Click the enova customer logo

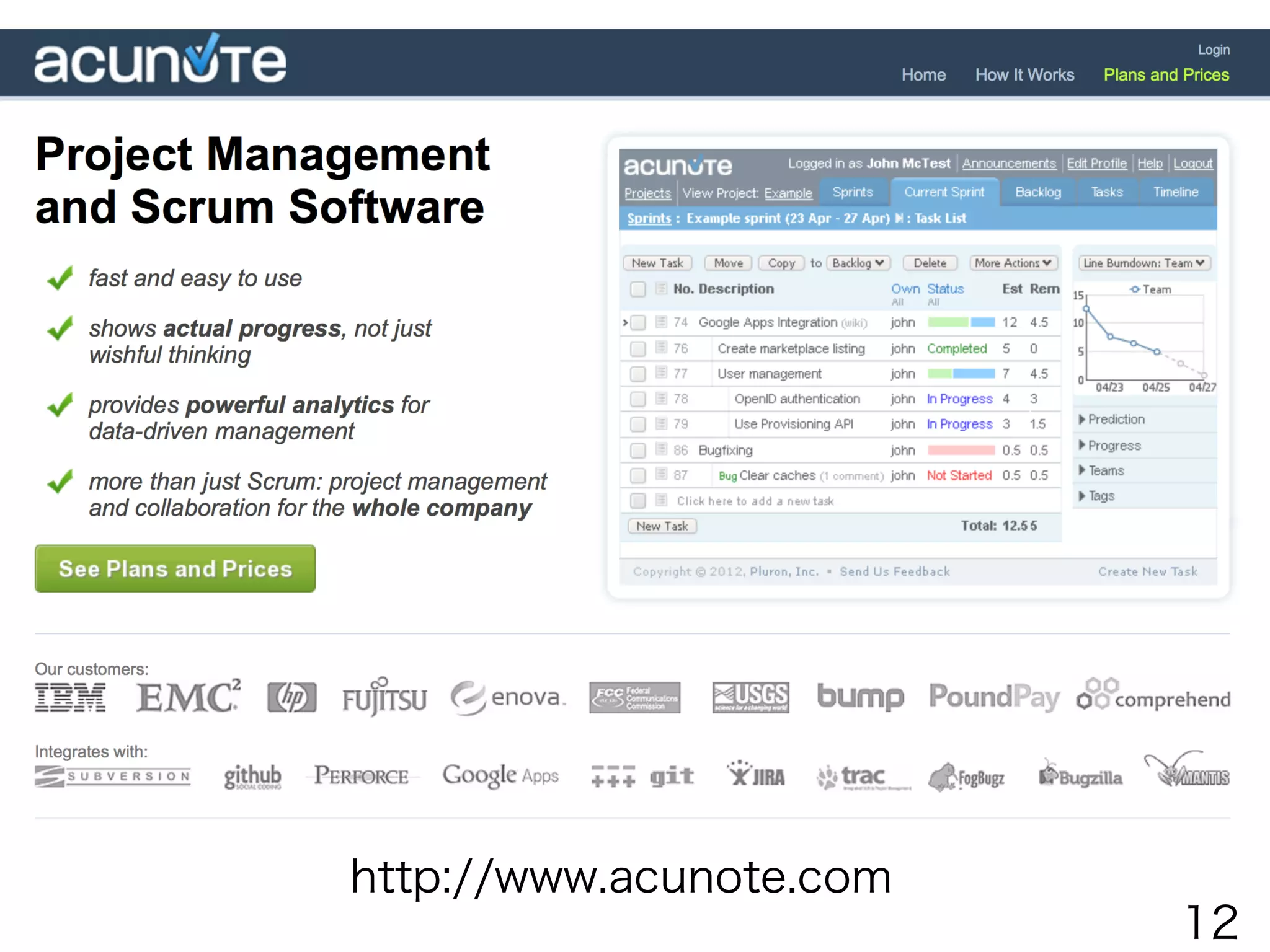click(508, 698)
